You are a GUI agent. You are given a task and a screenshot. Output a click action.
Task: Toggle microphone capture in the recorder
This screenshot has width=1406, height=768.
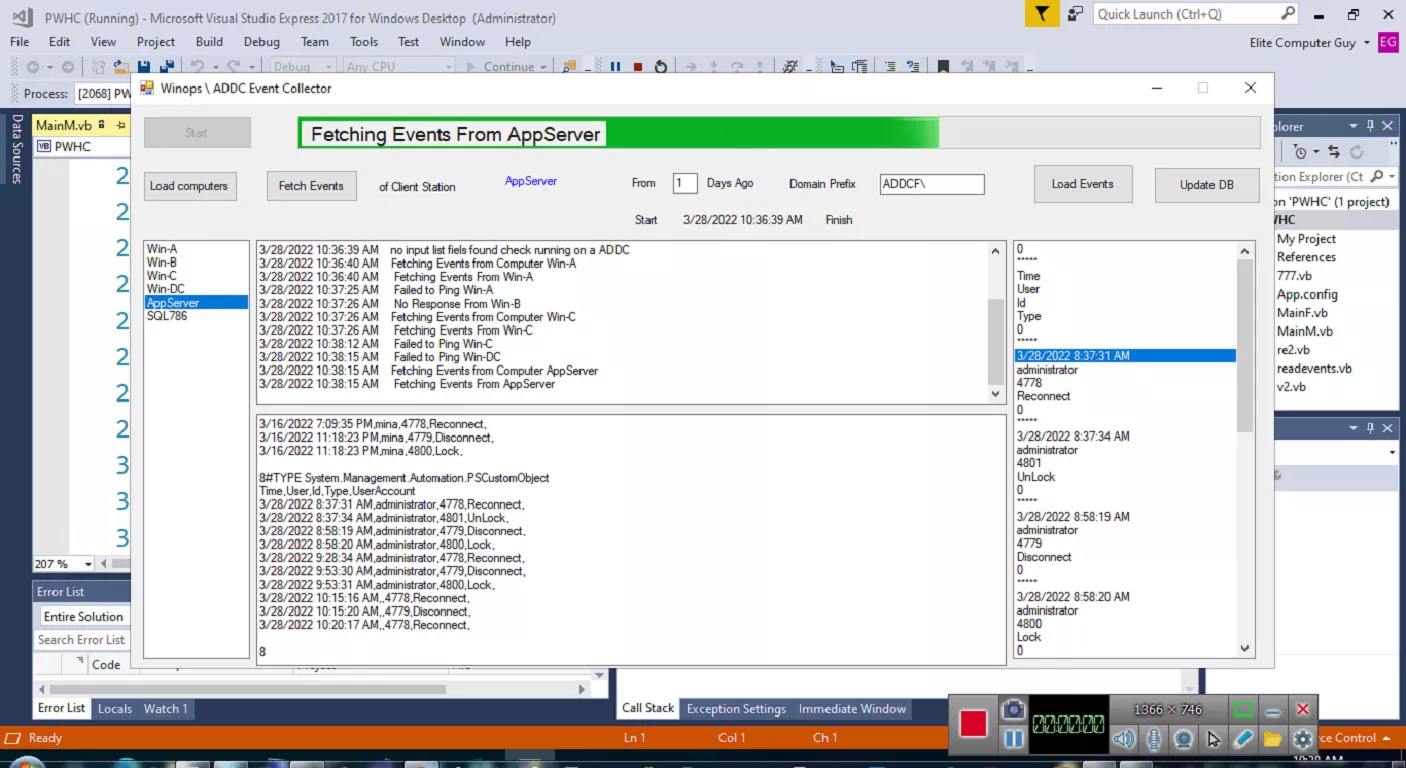[x=1154, y=739]
